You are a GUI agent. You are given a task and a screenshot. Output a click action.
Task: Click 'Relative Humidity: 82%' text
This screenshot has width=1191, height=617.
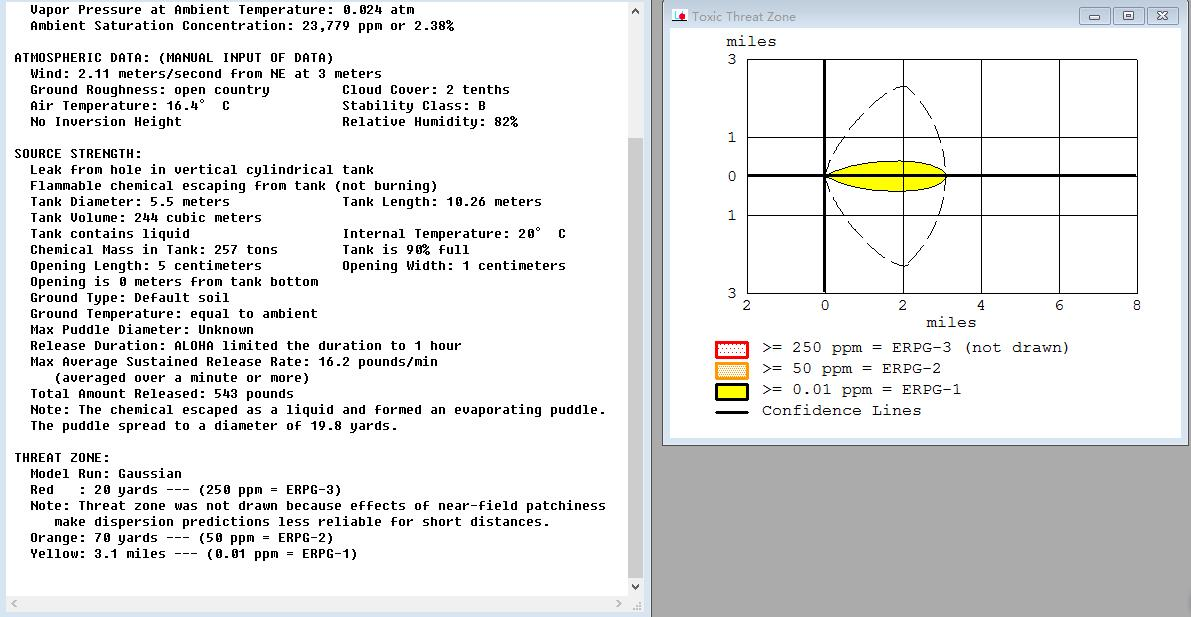click(x=430, y=122)
